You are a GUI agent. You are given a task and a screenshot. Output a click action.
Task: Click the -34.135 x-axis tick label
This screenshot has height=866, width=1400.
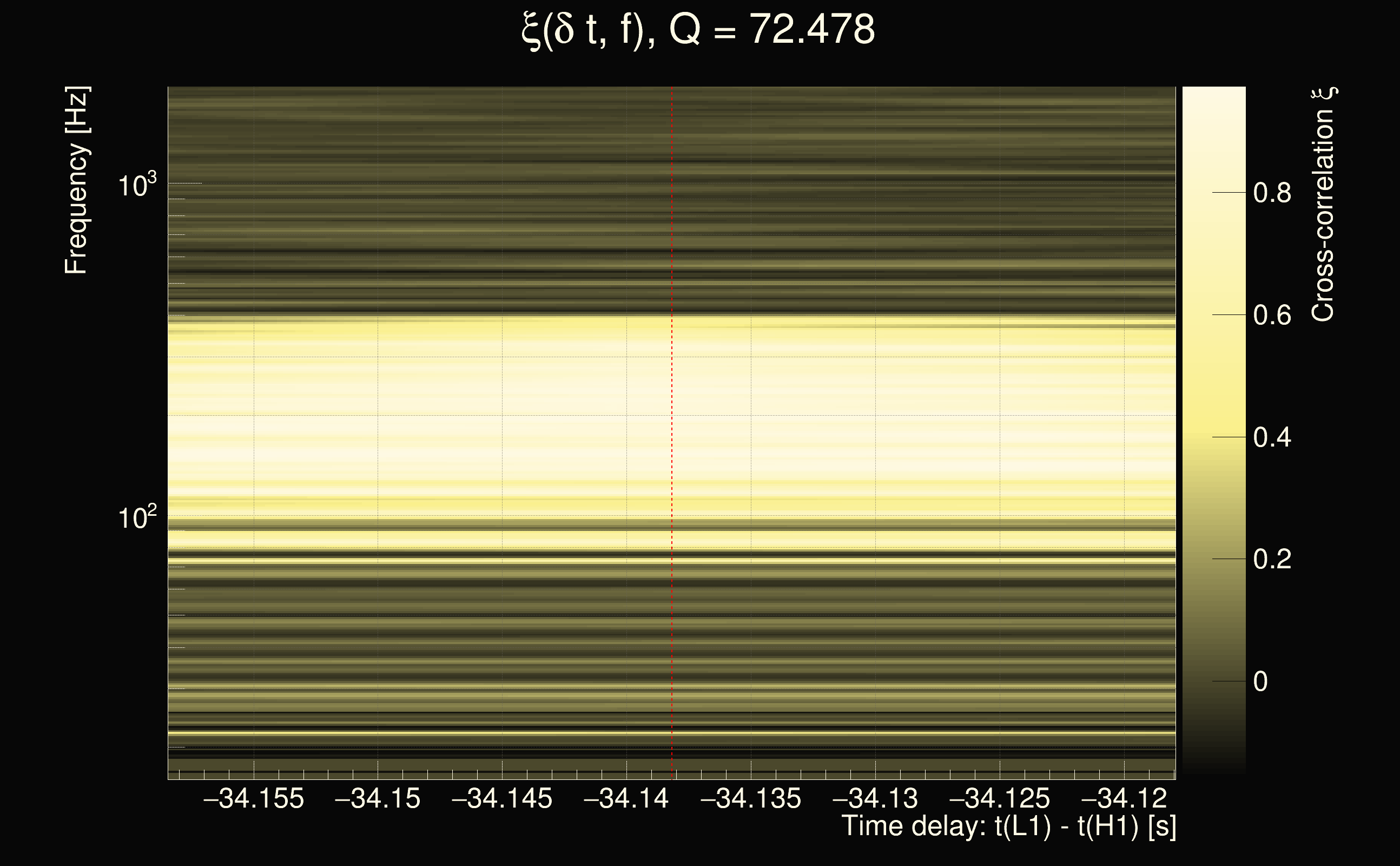tap(751, 798)
